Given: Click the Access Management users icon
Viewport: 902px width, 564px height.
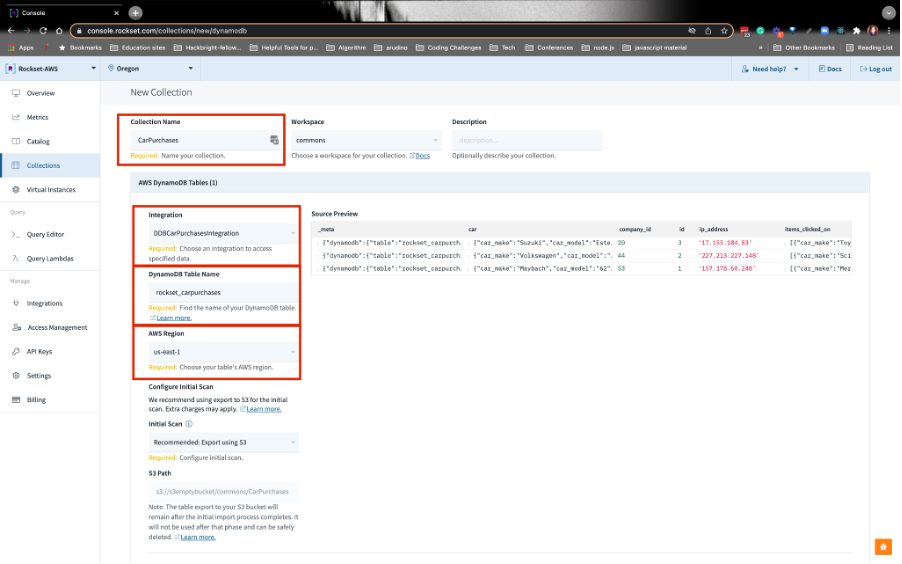Looking at the screenshot, I should pyautogui.click(x=16, y=327).
